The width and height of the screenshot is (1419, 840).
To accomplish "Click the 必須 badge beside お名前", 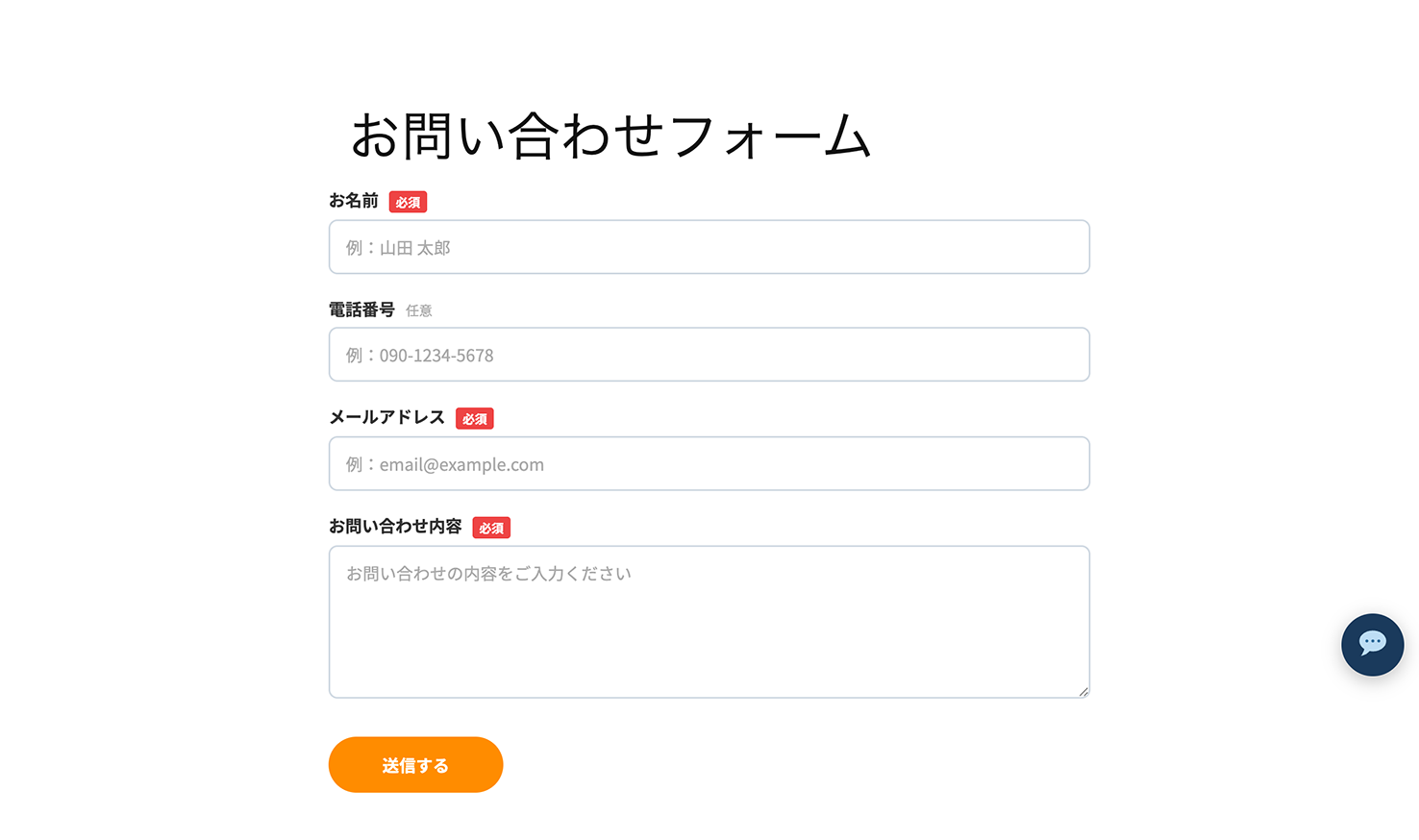I will [x=408, y=203].
